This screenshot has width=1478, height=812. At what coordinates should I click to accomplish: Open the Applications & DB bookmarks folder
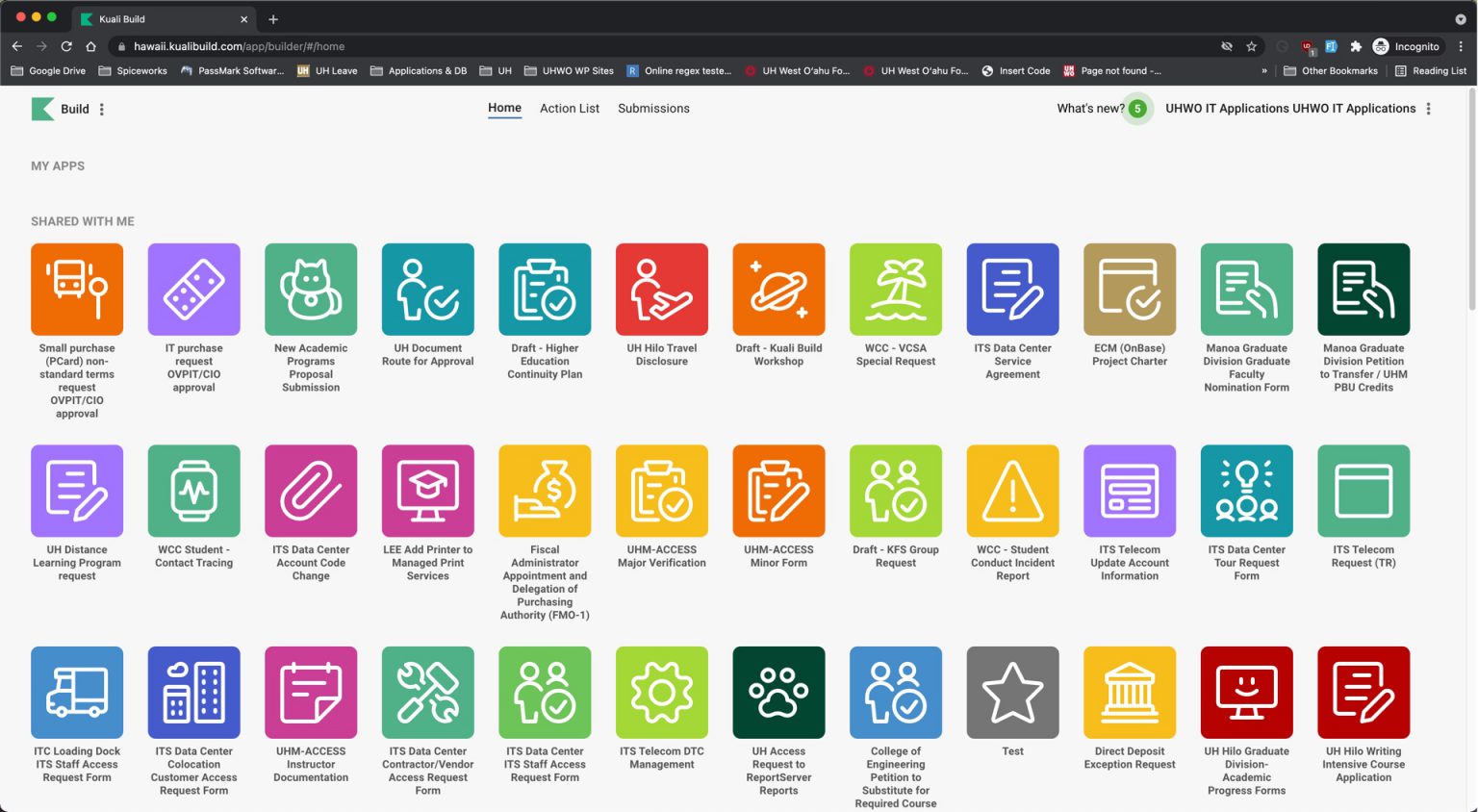pos(419,71)
